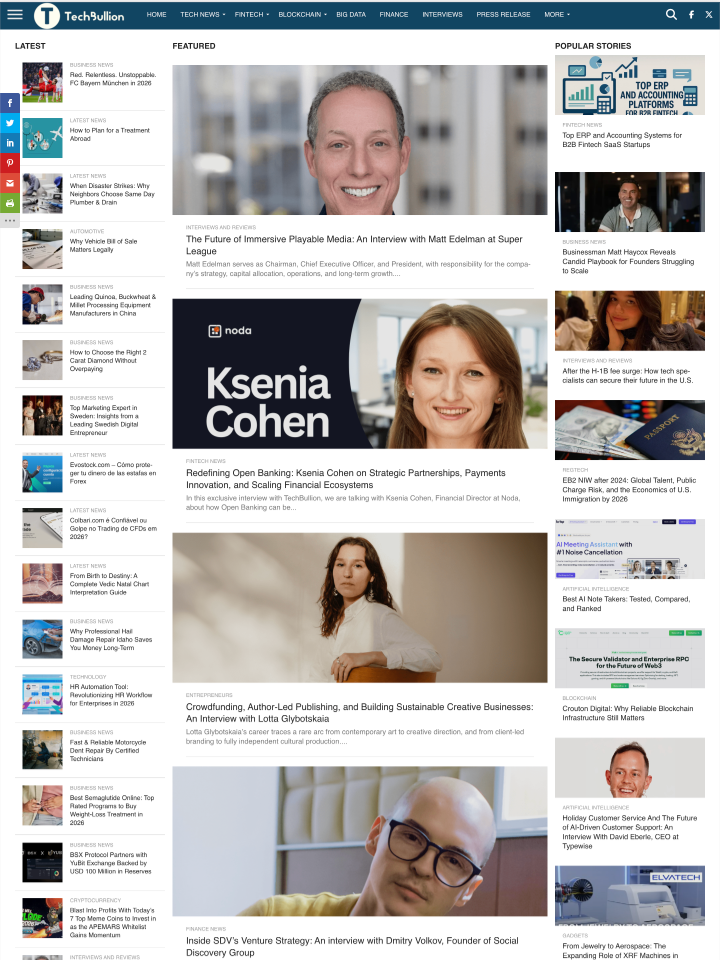Image resolution: width=720 pixels, height=960 pixels.
Task: Expand the Tech News dropdown
Action: tap(203, 15)
